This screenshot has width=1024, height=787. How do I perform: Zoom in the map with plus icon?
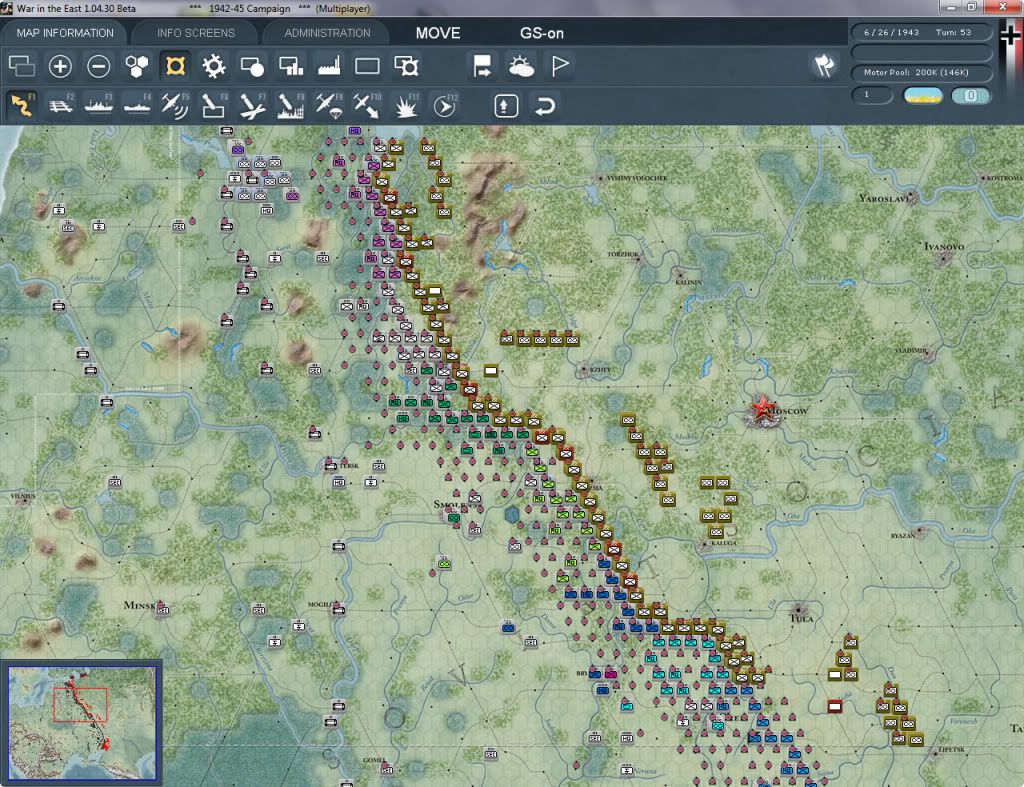click(x=60, y=66)
